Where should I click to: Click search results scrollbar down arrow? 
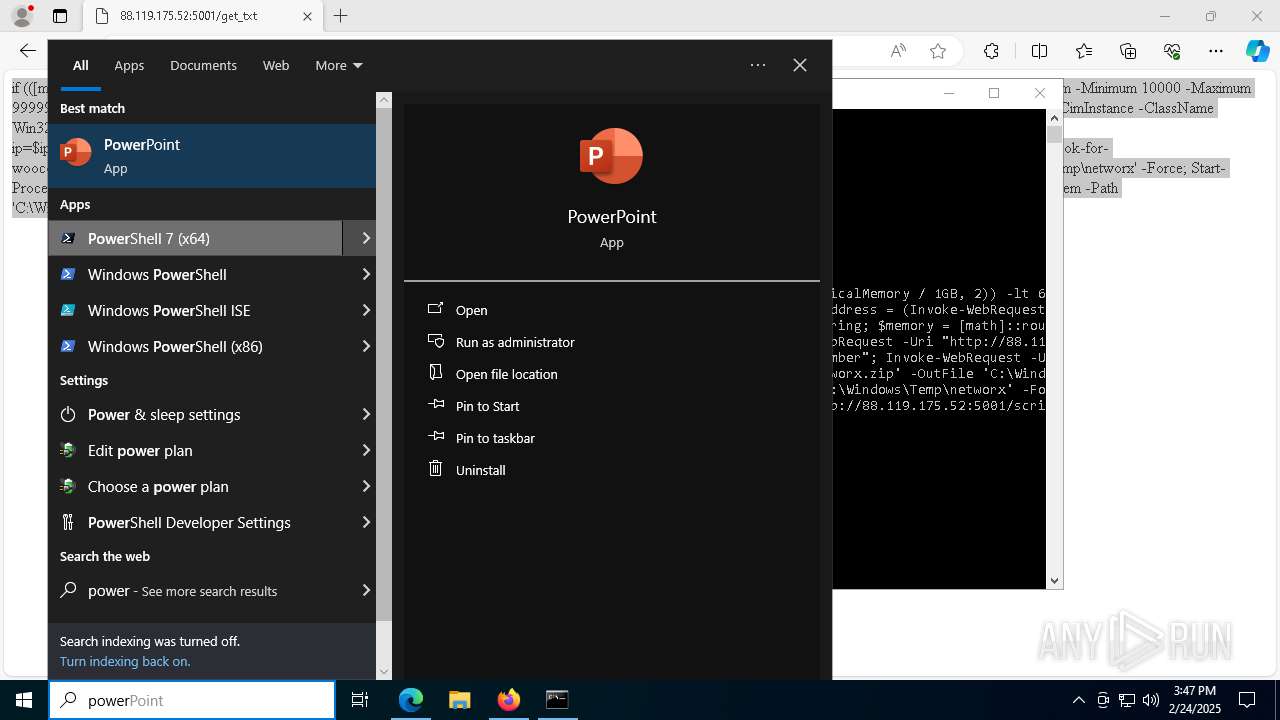pos(384,672)
